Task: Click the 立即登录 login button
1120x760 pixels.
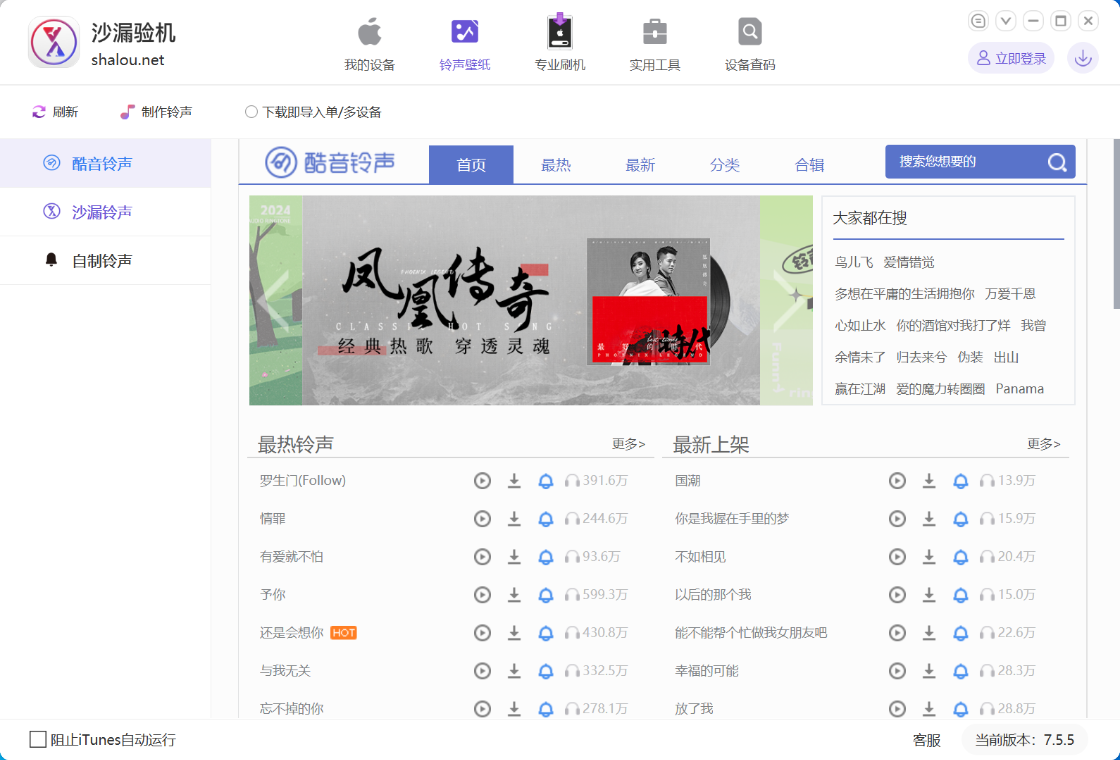Action: 1011,58
